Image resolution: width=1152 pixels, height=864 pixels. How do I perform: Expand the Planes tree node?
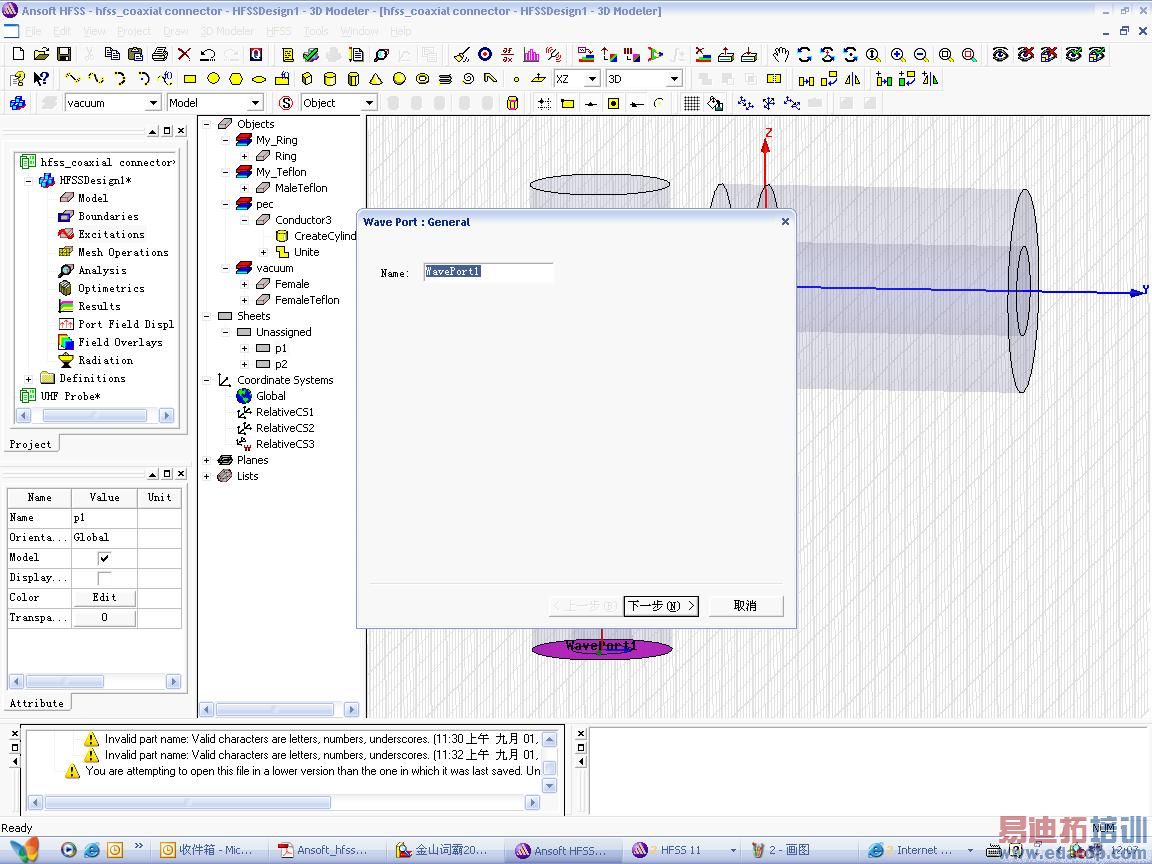(x=207, y=460)
